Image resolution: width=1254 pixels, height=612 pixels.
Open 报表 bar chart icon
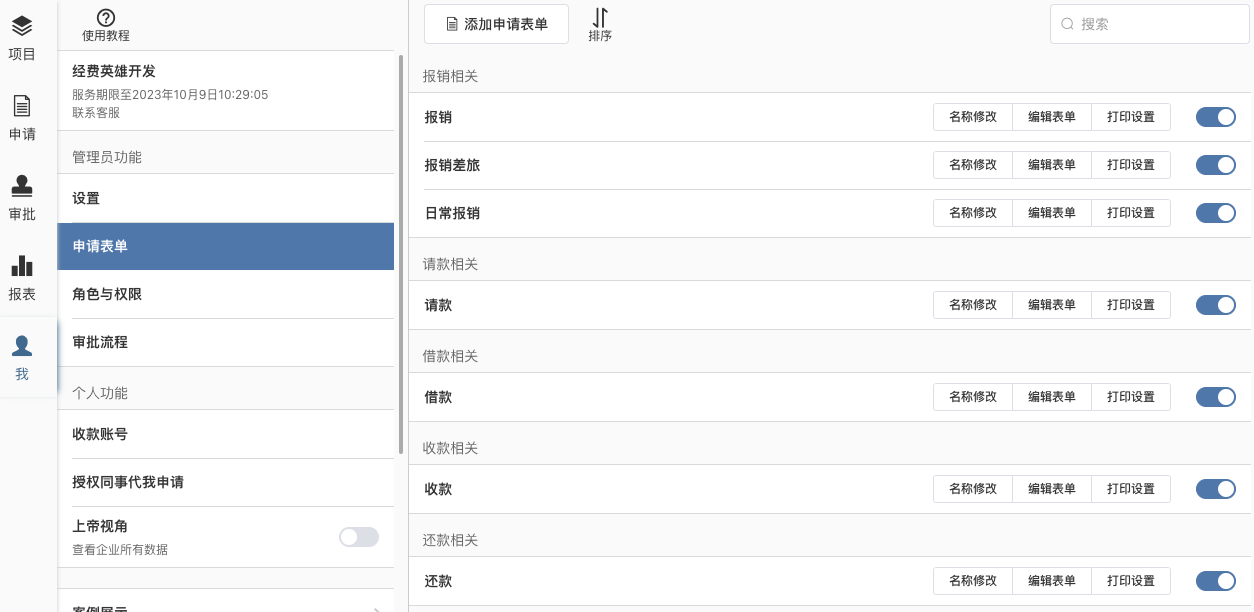point(22,266)
